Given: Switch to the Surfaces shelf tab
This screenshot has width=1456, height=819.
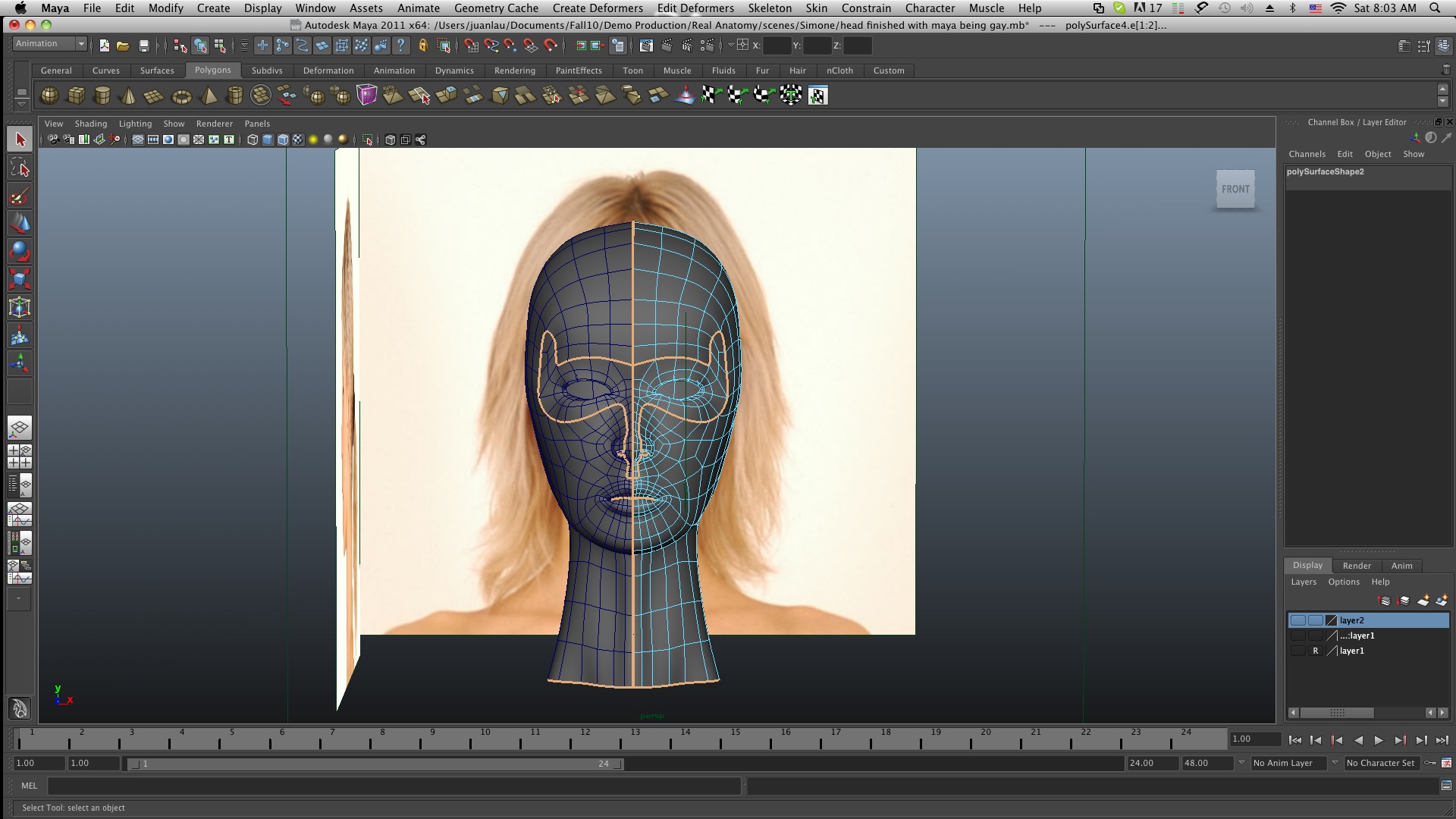Looking at the screenshot, I should pos(157,71).
